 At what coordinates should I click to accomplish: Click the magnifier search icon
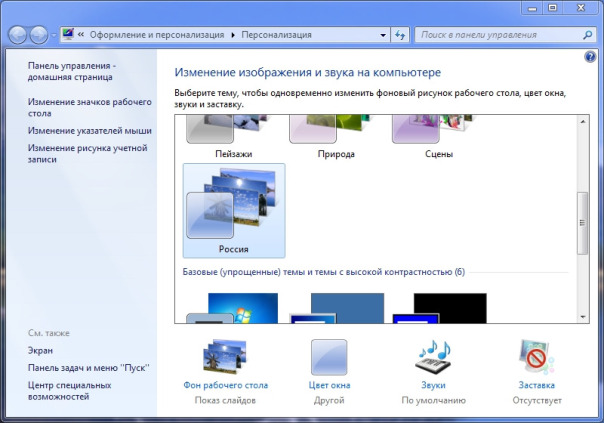(x=587, y=35)
